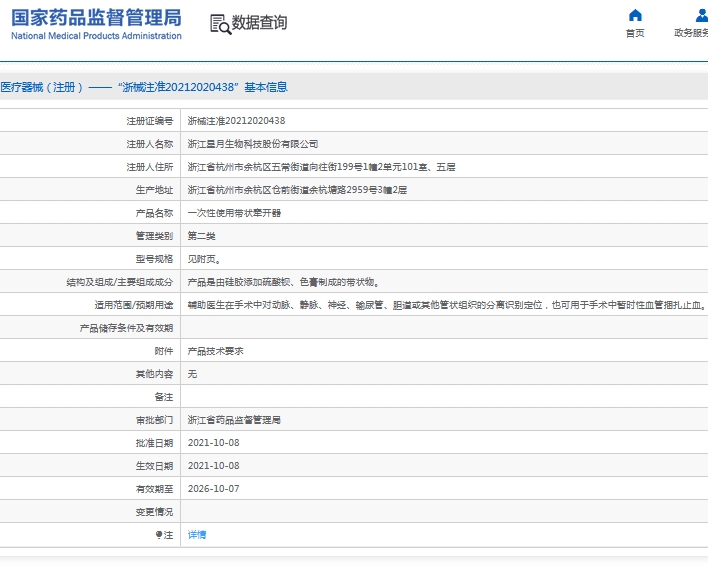708x569 pixels.
Task: Click the 管理类别 row label
Action: [x=154, y=236]
